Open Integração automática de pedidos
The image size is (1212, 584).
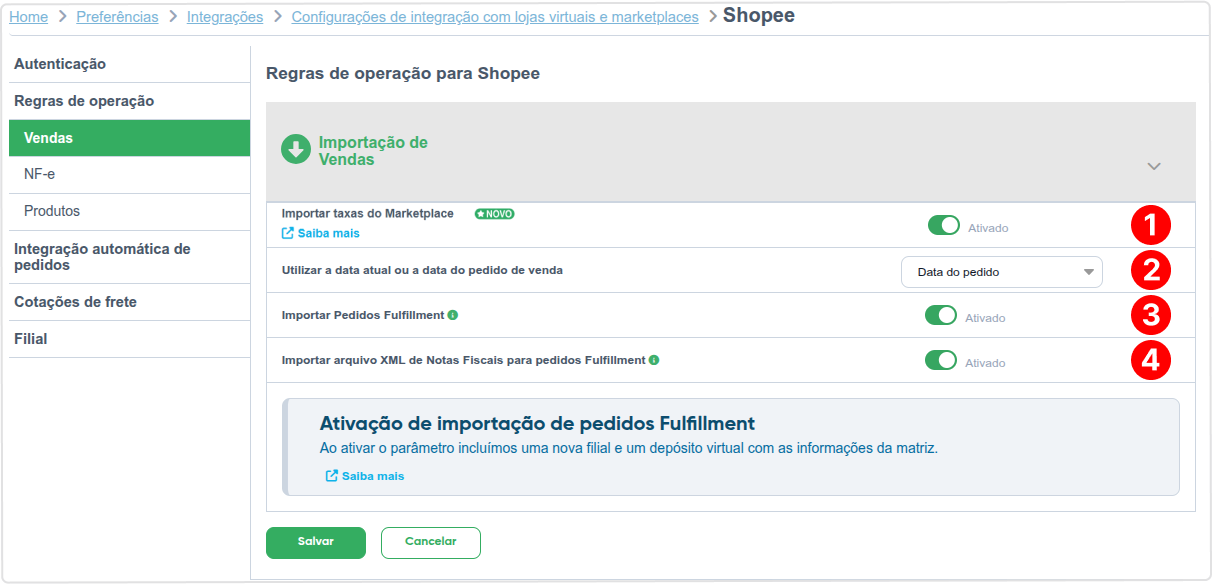point(129,257)
